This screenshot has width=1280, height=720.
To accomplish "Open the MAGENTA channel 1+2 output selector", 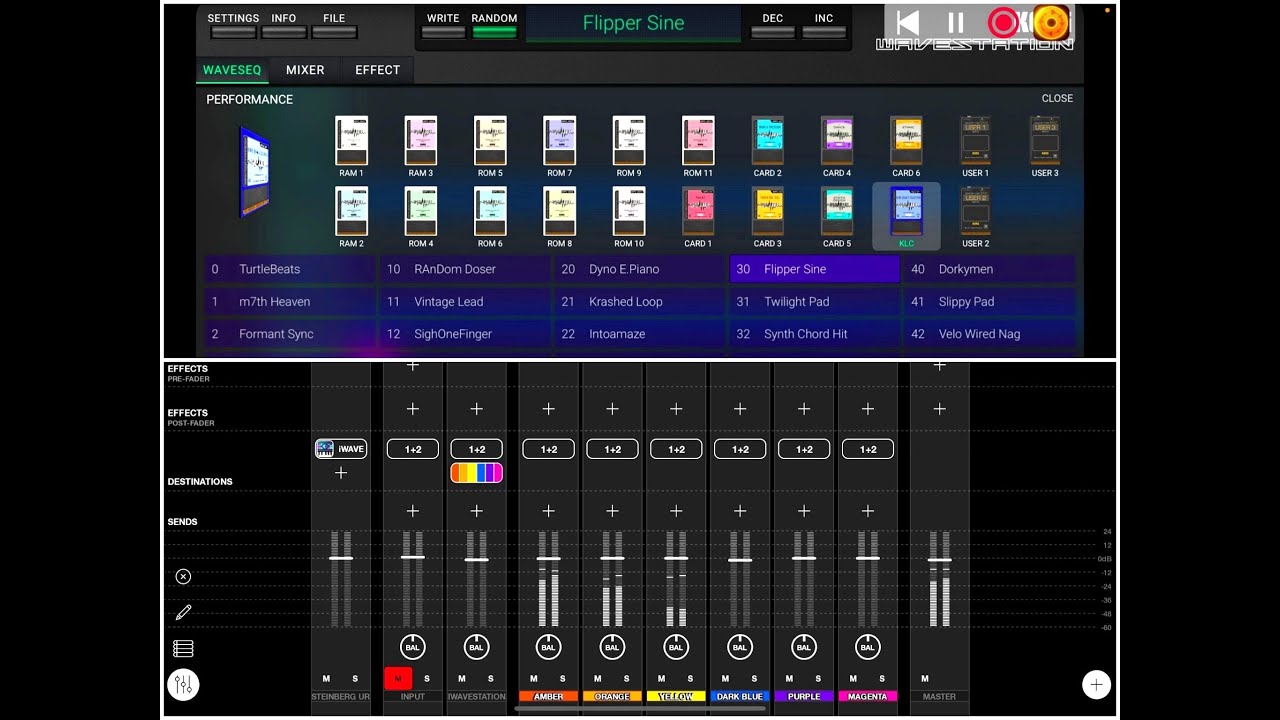I will pyautogui.click(x=868, y=449).
